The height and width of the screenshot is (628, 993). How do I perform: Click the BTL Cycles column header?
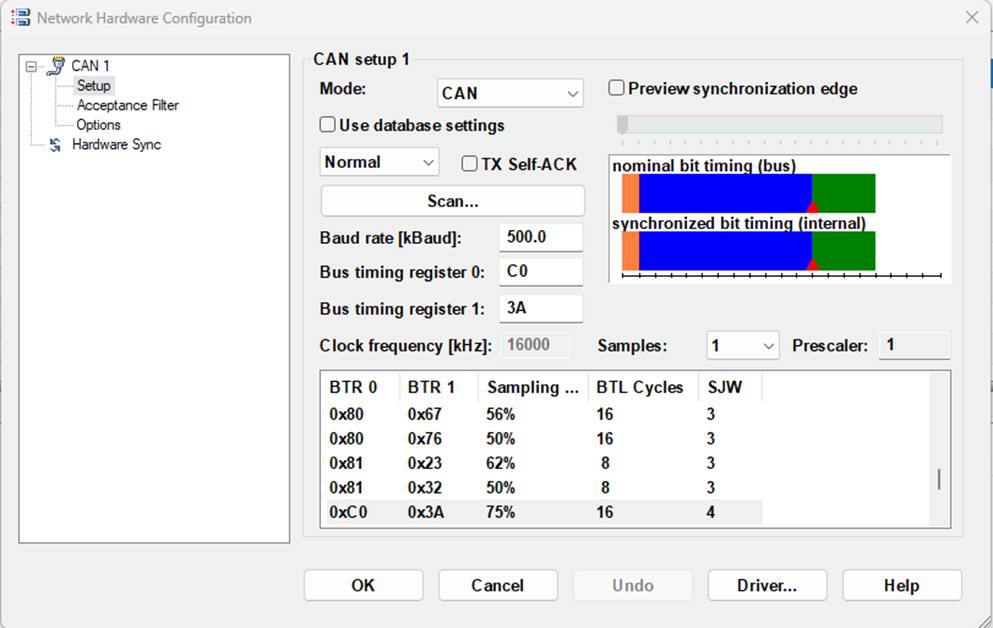[643, 387]
